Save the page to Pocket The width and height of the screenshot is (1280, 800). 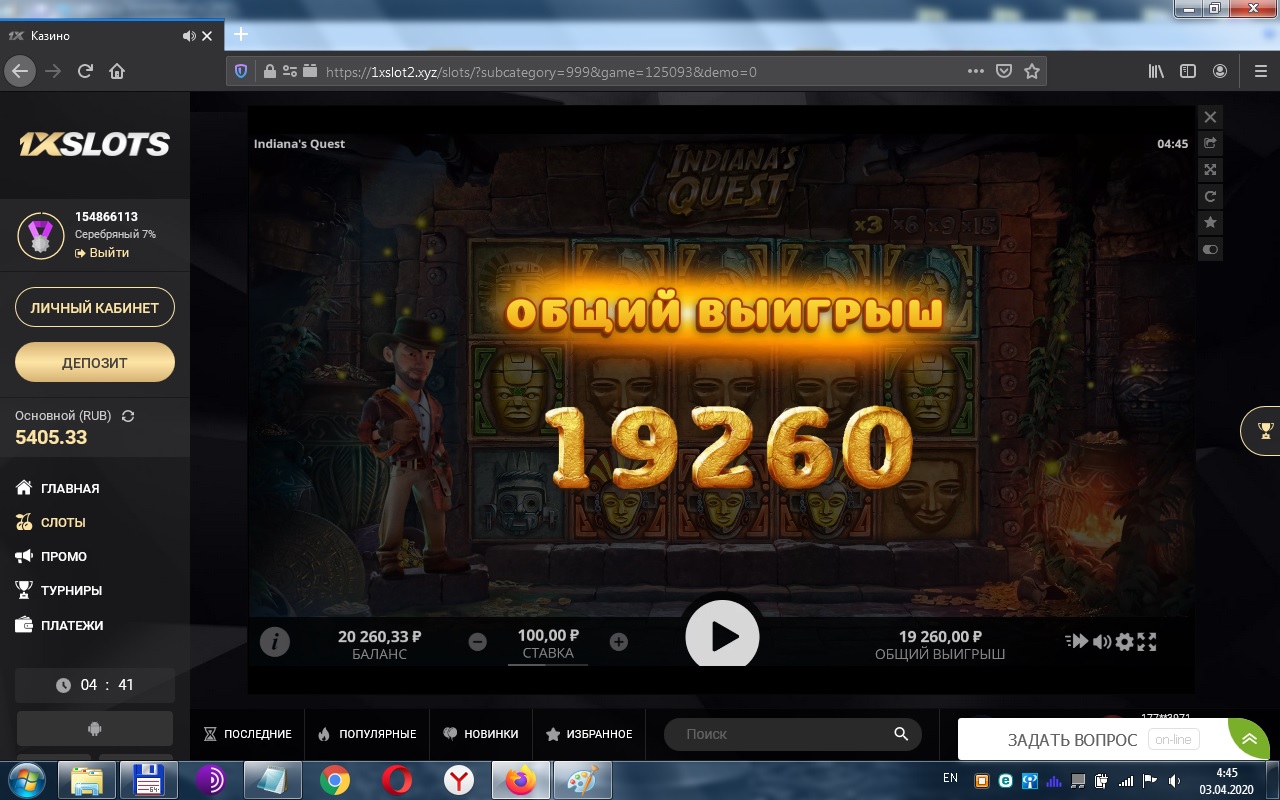1004,71
